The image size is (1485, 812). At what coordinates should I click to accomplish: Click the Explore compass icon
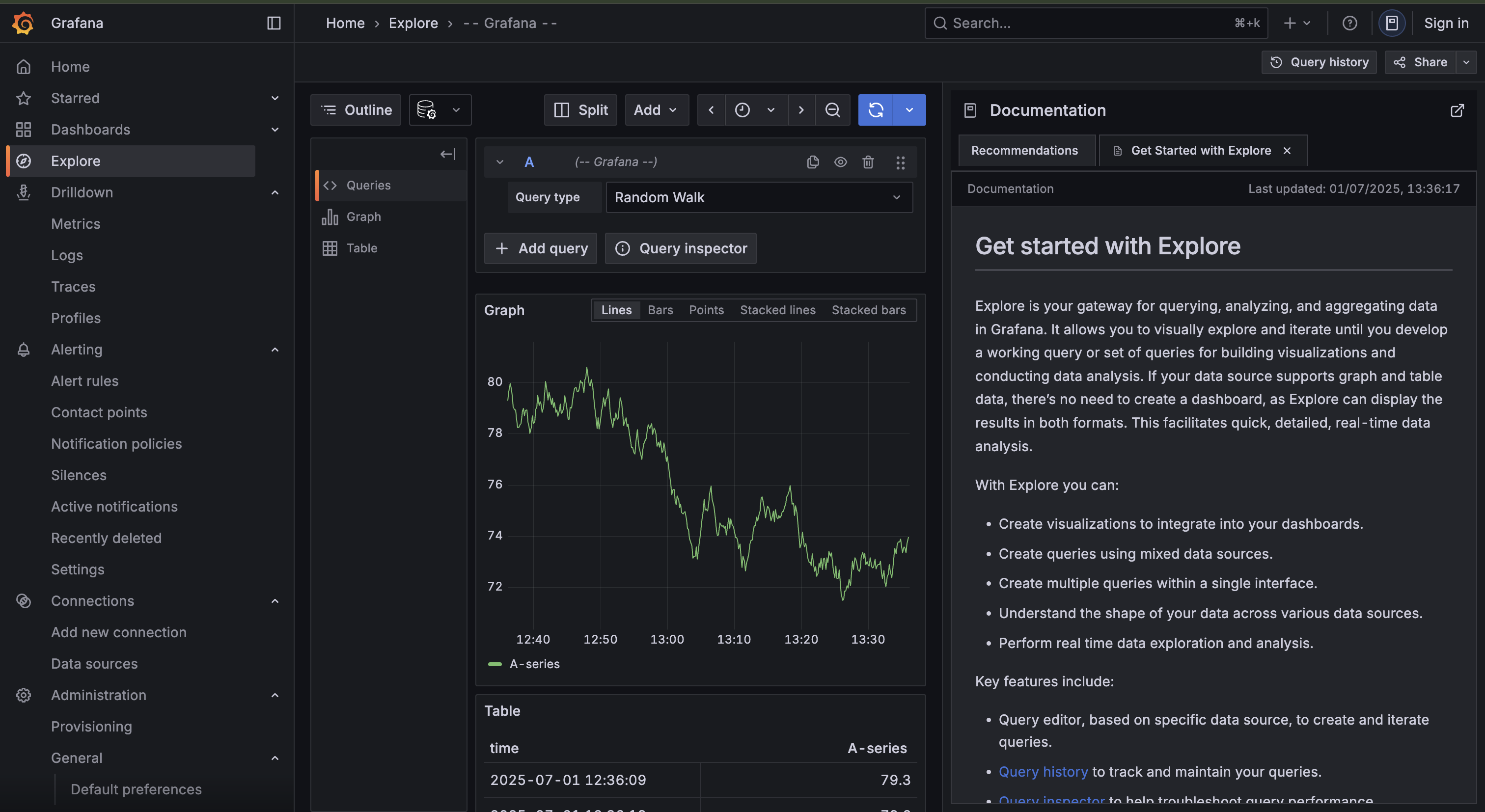click(x=24, y=162)
